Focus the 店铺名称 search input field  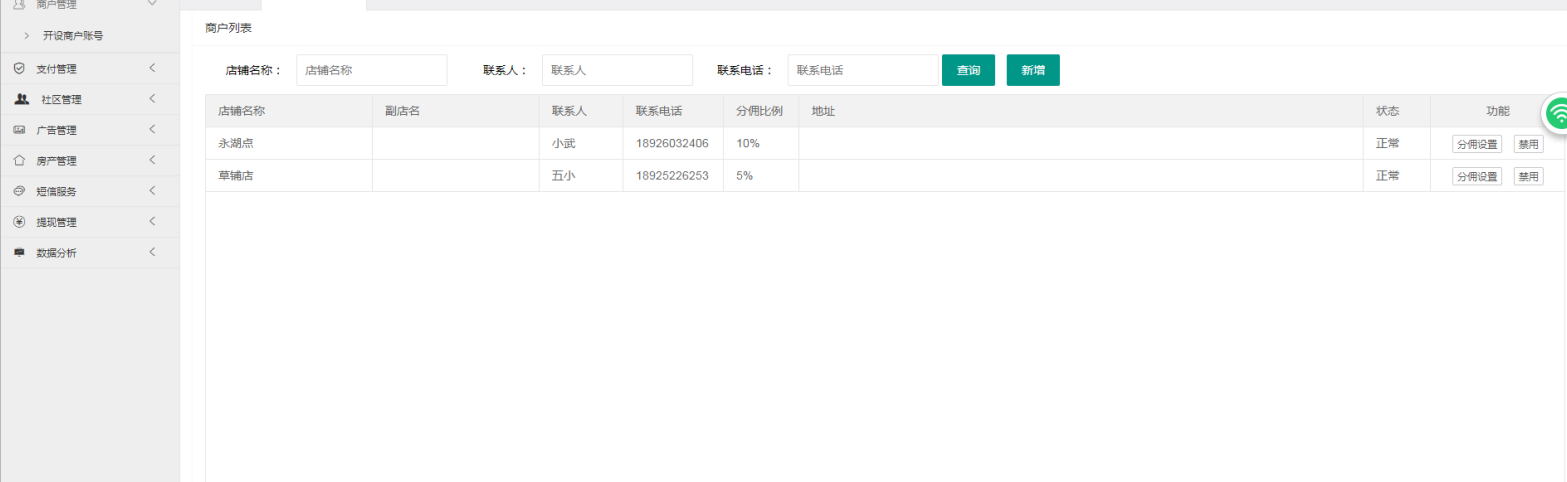(371, 70)
